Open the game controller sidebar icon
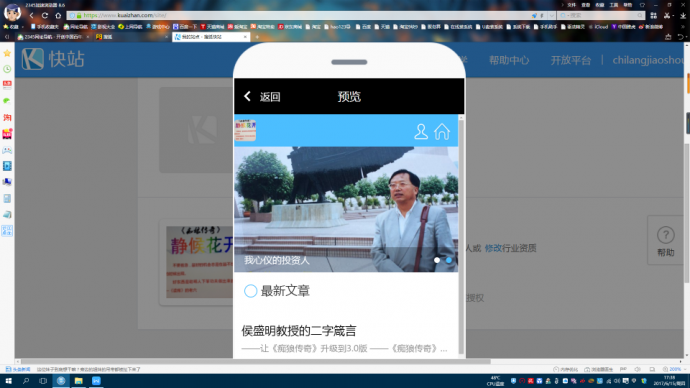 pyautogui.click(x=7, y=150)
